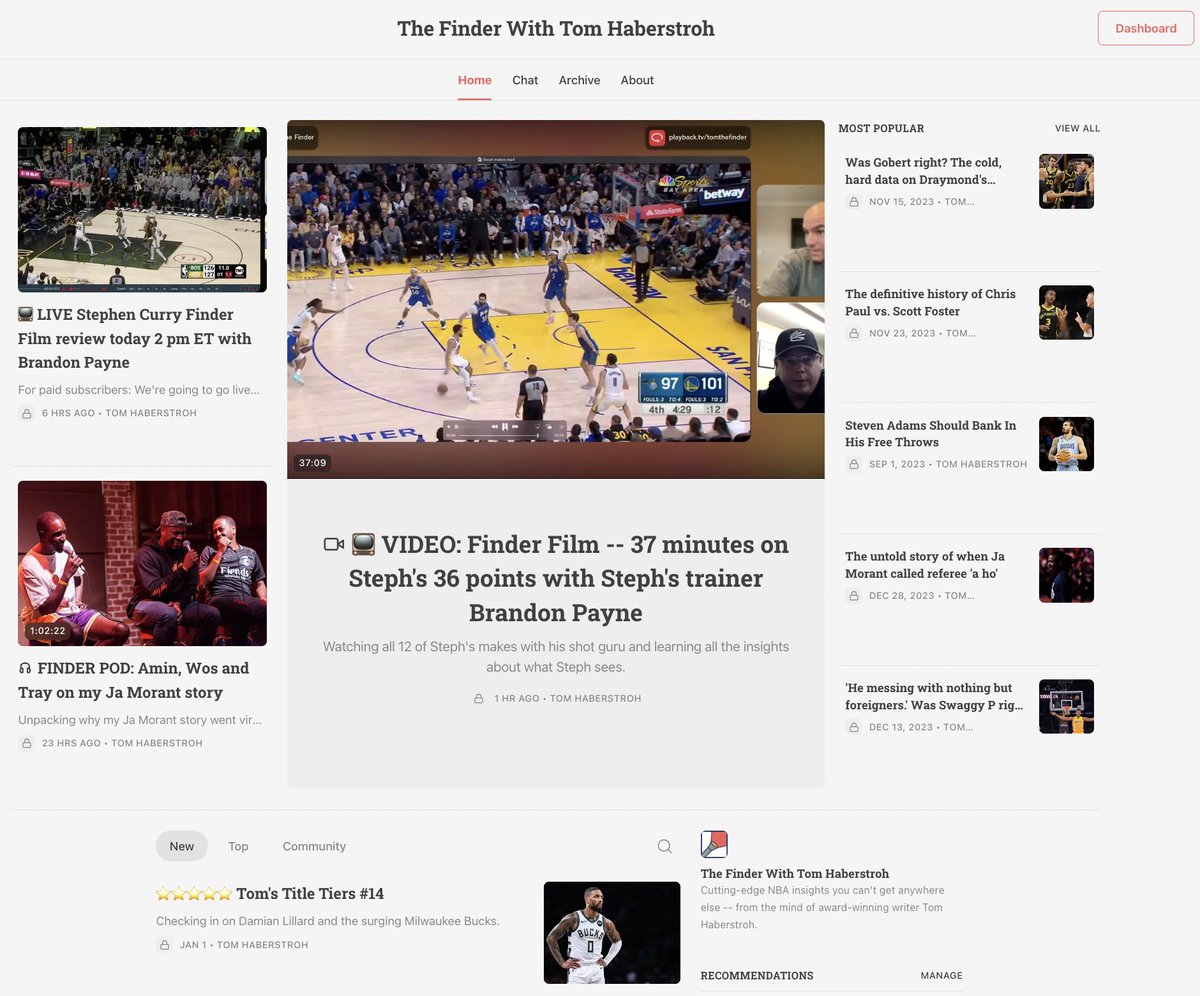Screen dimensions: 1200x996
Task: Click lock icon on 23 HRS AGO post
Action: pyautogui.click(x=27, y=743)
